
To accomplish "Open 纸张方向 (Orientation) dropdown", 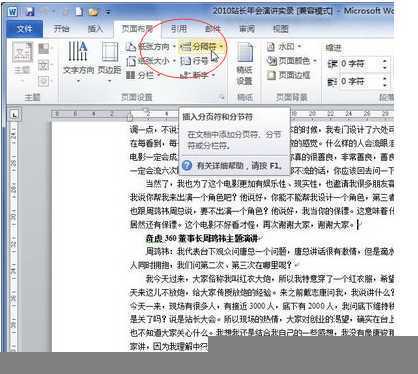I will tap(151, 47).
